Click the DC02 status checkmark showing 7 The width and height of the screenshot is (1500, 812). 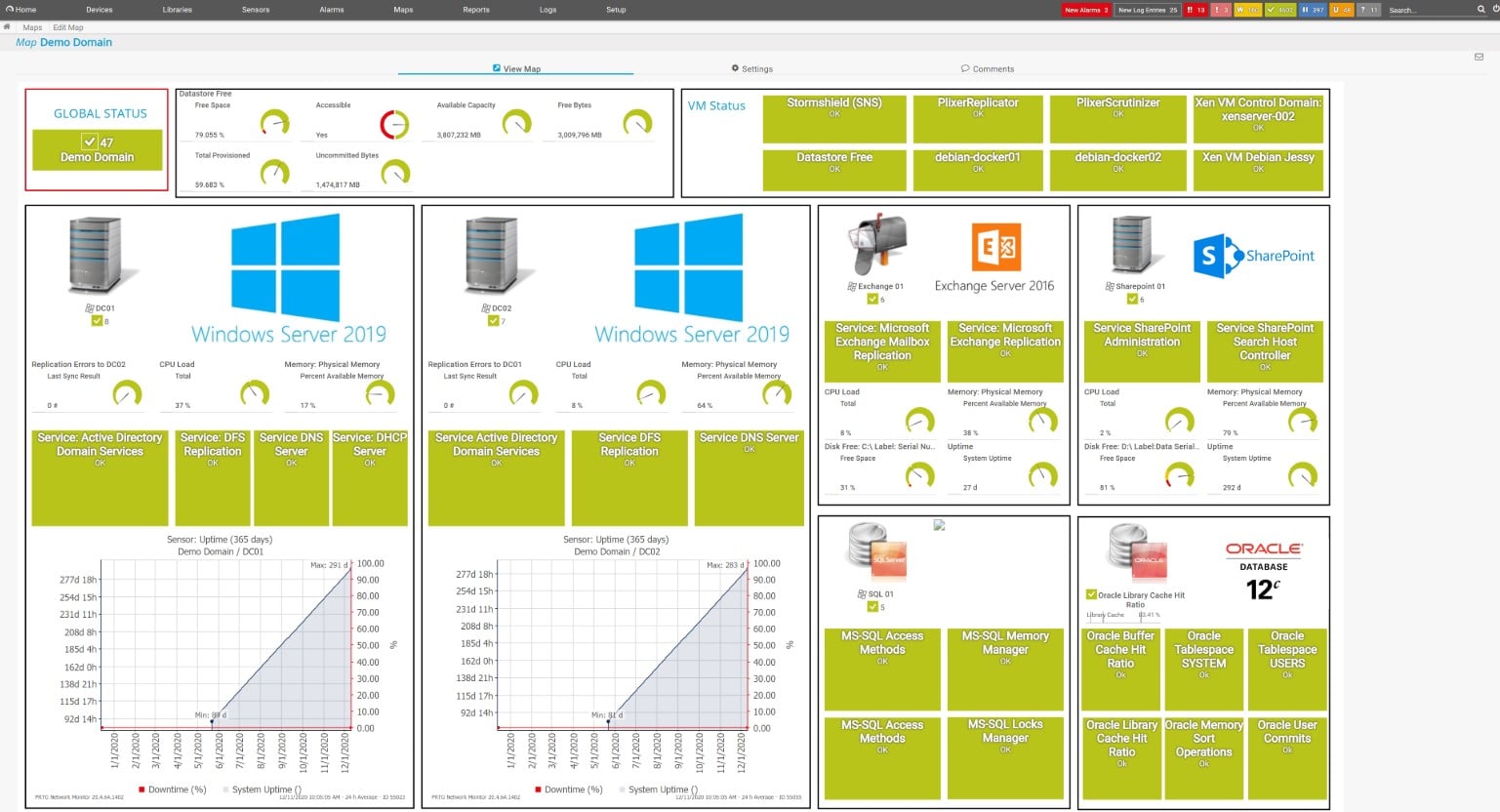tap(493, 321)
